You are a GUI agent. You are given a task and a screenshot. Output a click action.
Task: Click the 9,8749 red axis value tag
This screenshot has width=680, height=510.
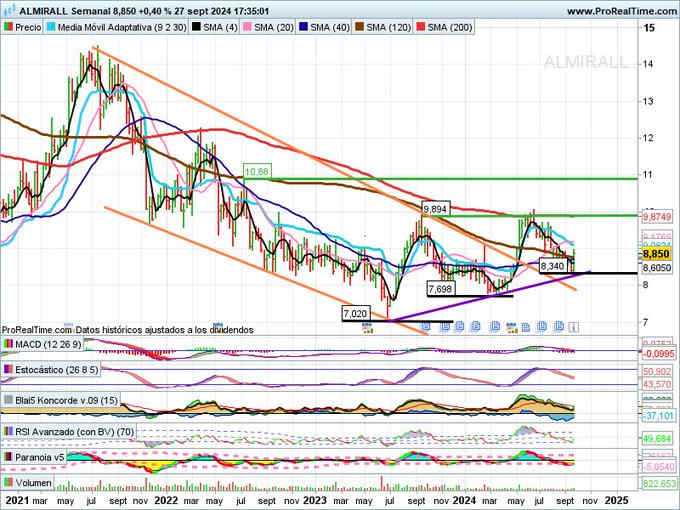pos(656,217)
